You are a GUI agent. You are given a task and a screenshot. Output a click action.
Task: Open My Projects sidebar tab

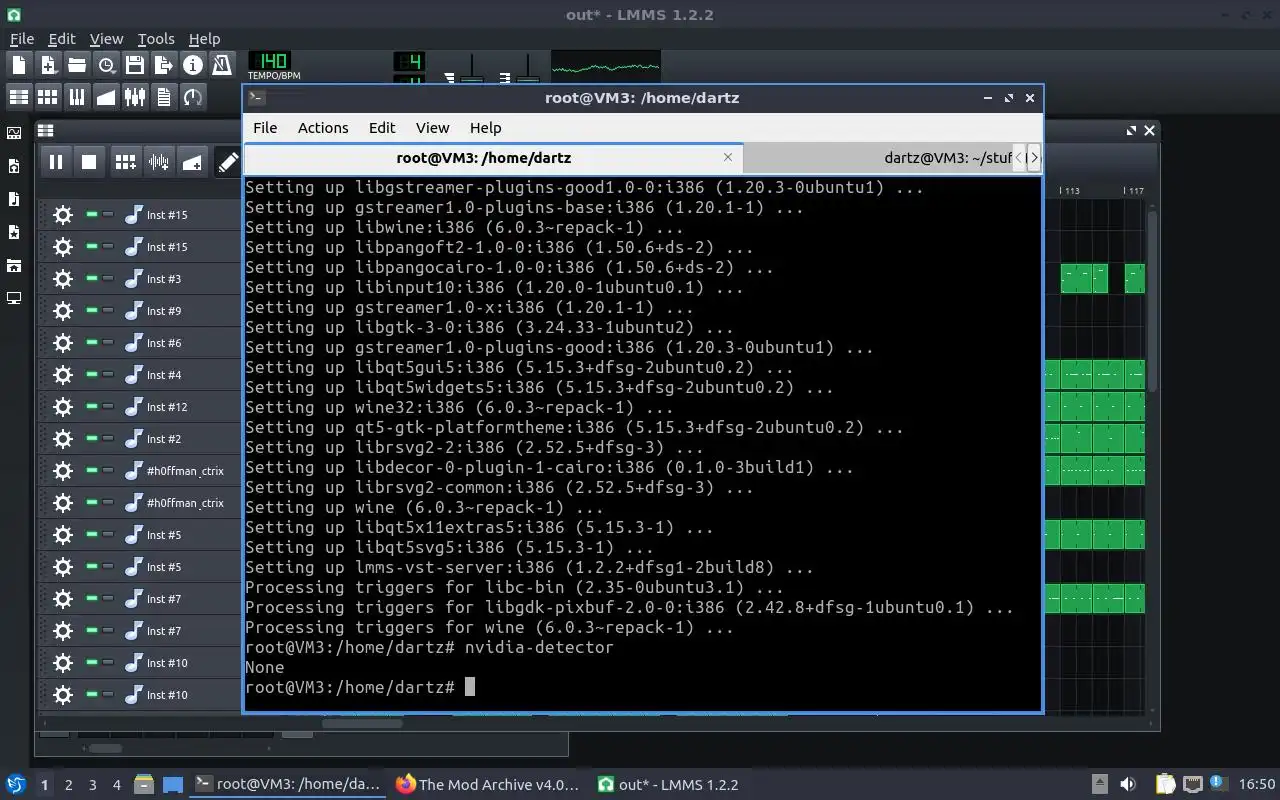[14, 166]
